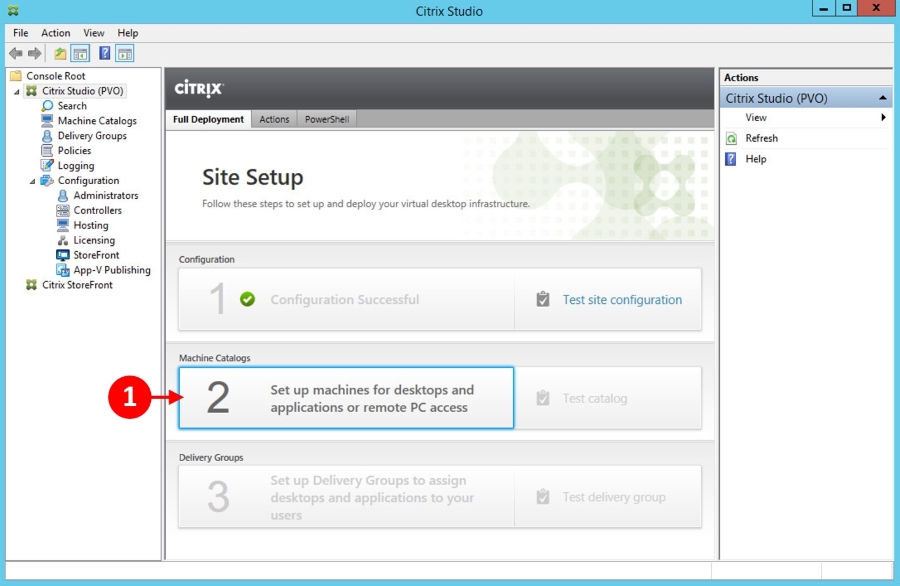Select Delivery Groups in the console tree
This screenshot has width=900, height=586.
(x=92, y=136)
